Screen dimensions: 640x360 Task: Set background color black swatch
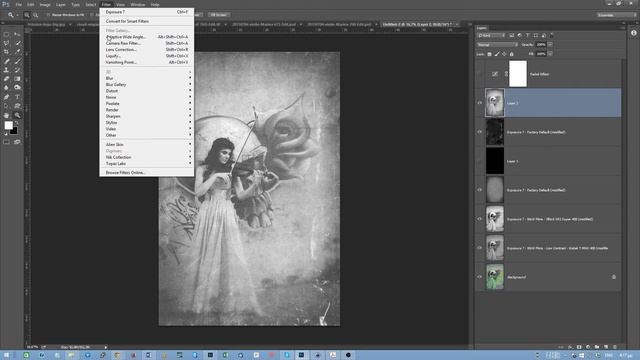[15, 132]
